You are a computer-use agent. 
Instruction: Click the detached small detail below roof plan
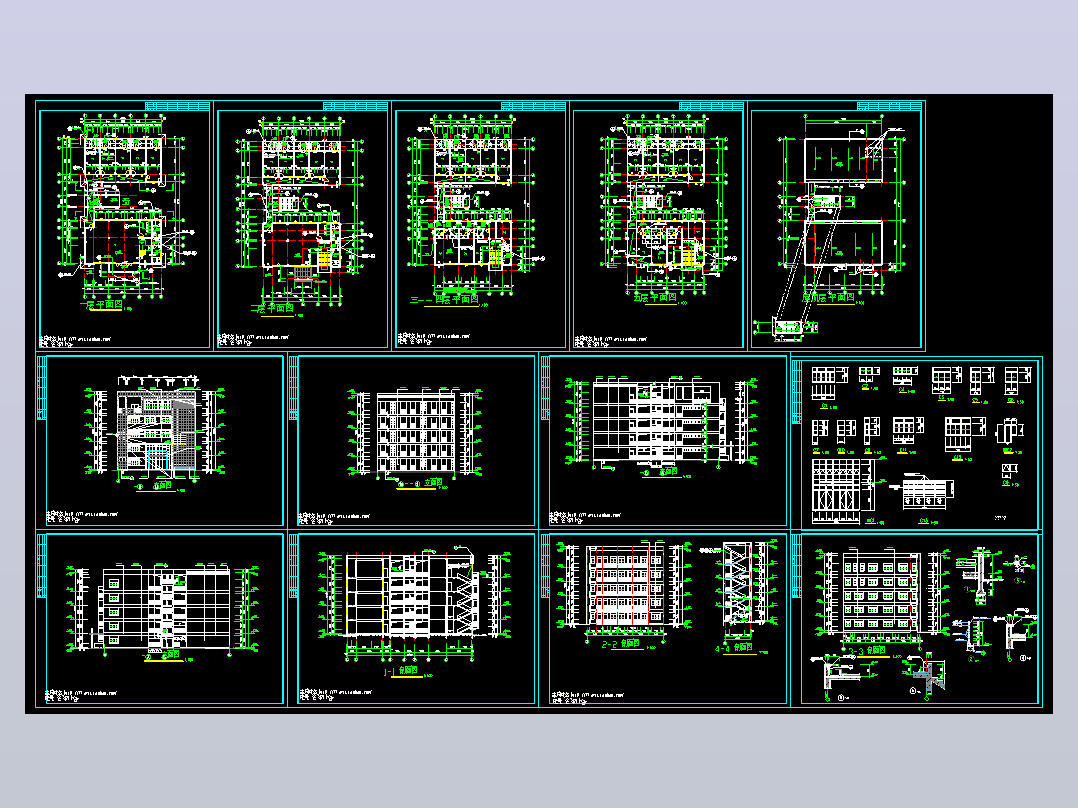(x=786, y=328)
